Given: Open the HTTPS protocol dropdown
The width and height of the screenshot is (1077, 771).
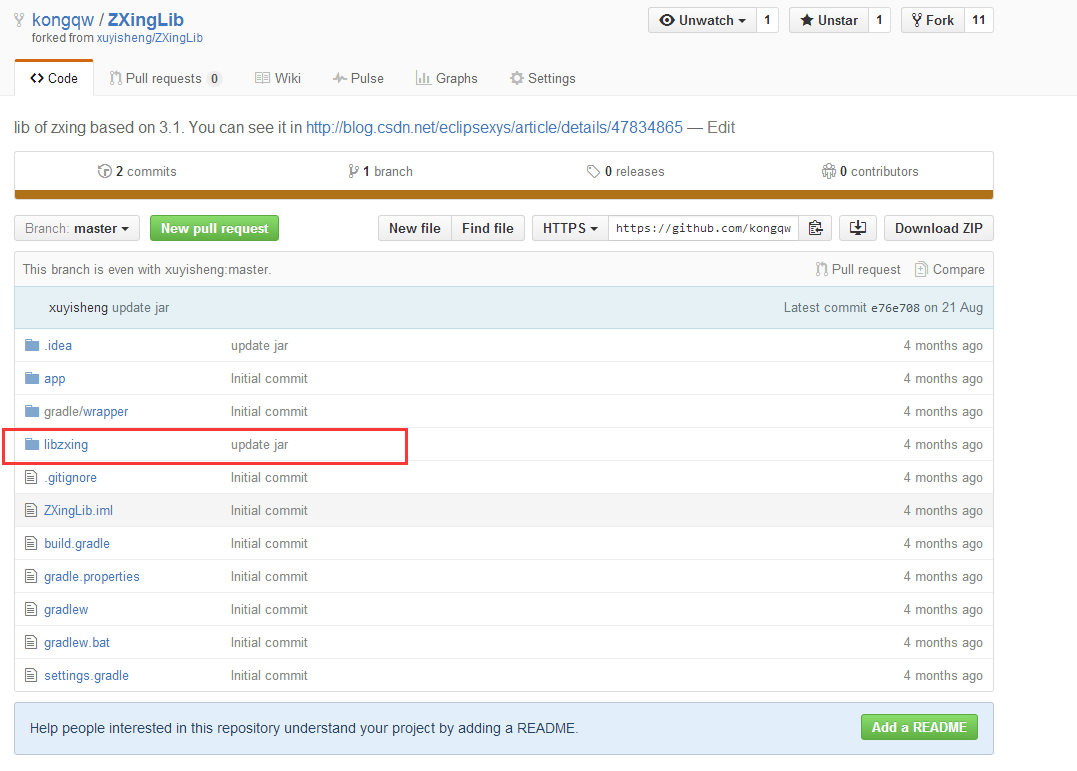Looking at the screenshot, I should (570, 228).
